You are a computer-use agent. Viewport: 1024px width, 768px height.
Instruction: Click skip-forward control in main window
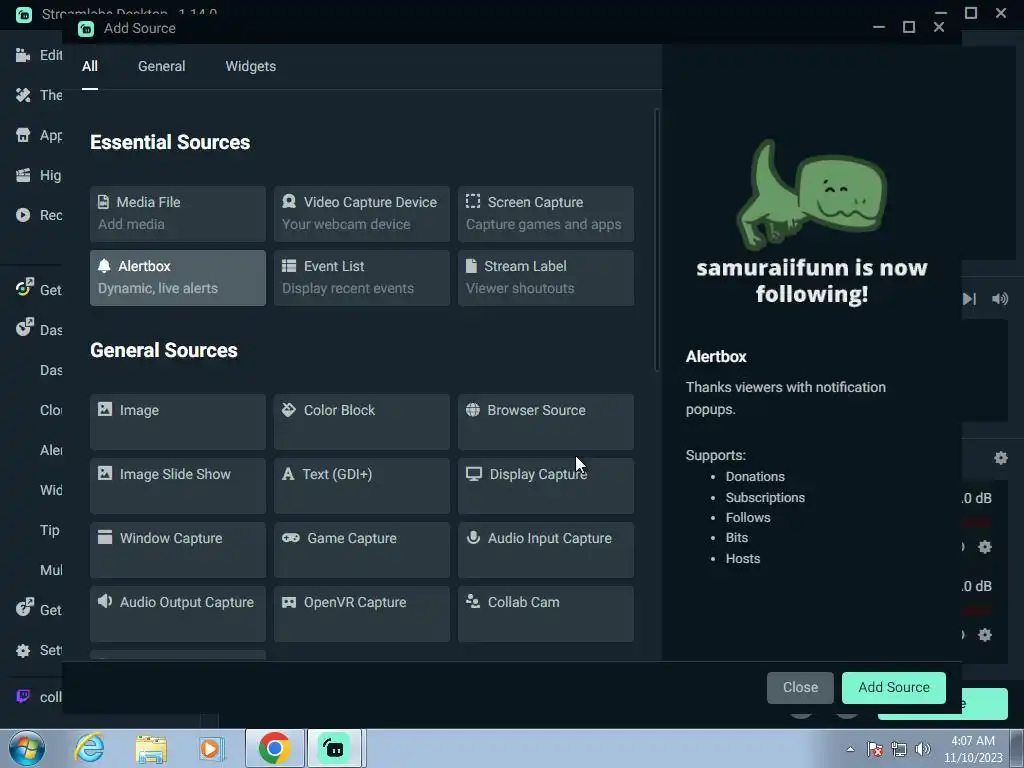970,299
